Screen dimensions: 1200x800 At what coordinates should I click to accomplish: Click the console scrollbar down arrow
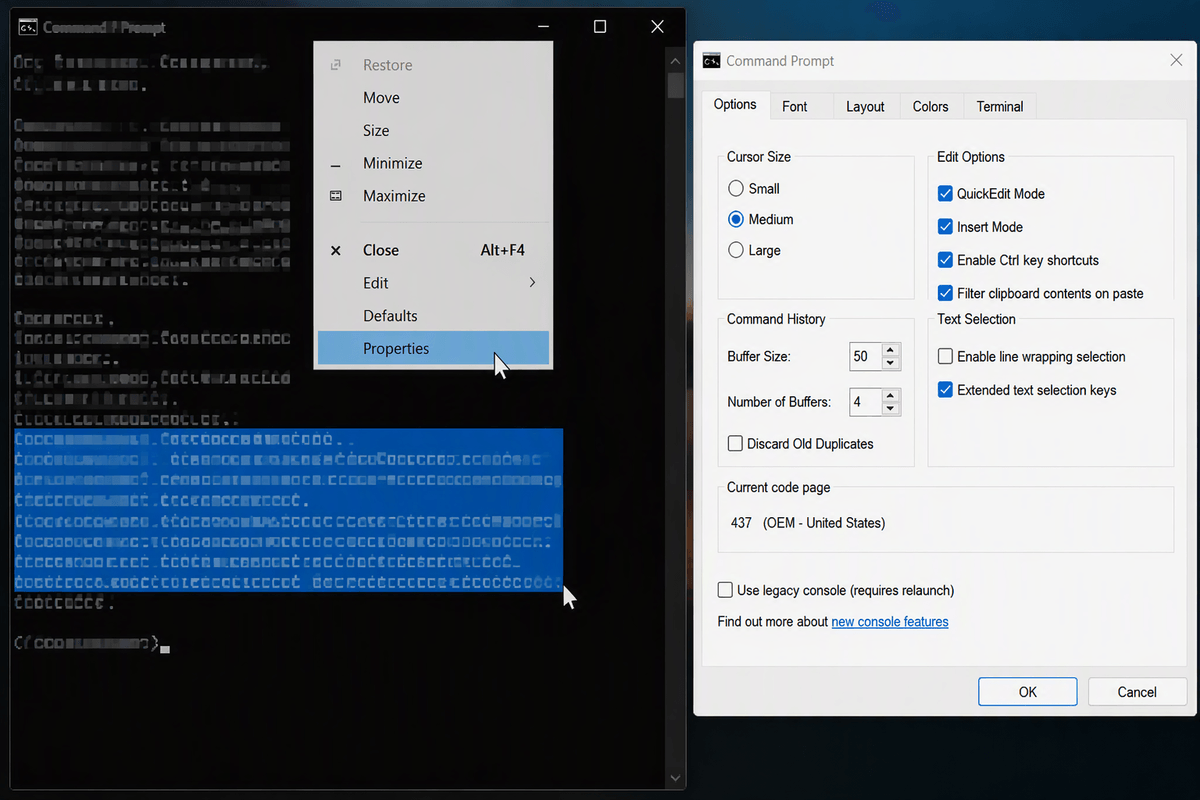[676, 777]
